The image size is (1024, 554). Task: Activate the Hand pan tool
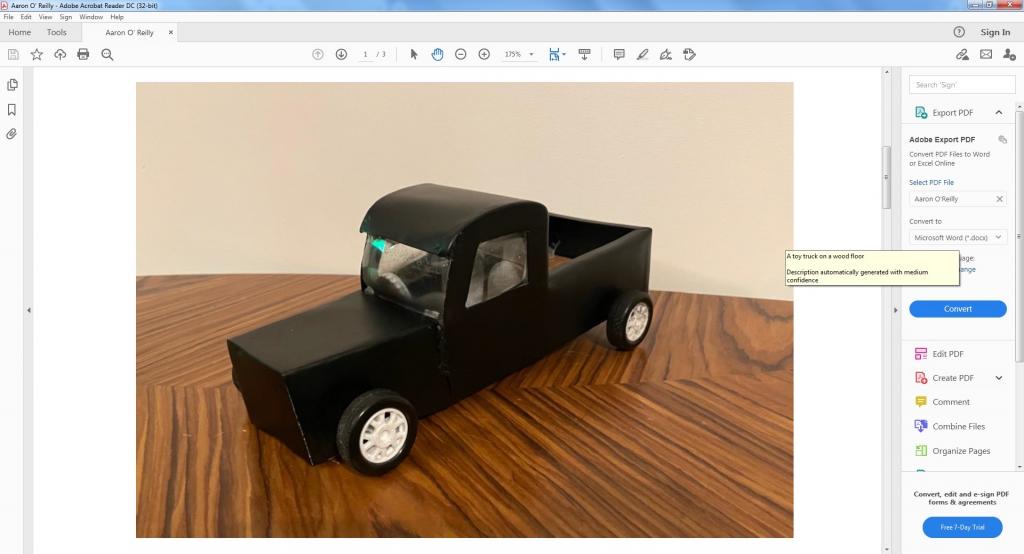437,55
